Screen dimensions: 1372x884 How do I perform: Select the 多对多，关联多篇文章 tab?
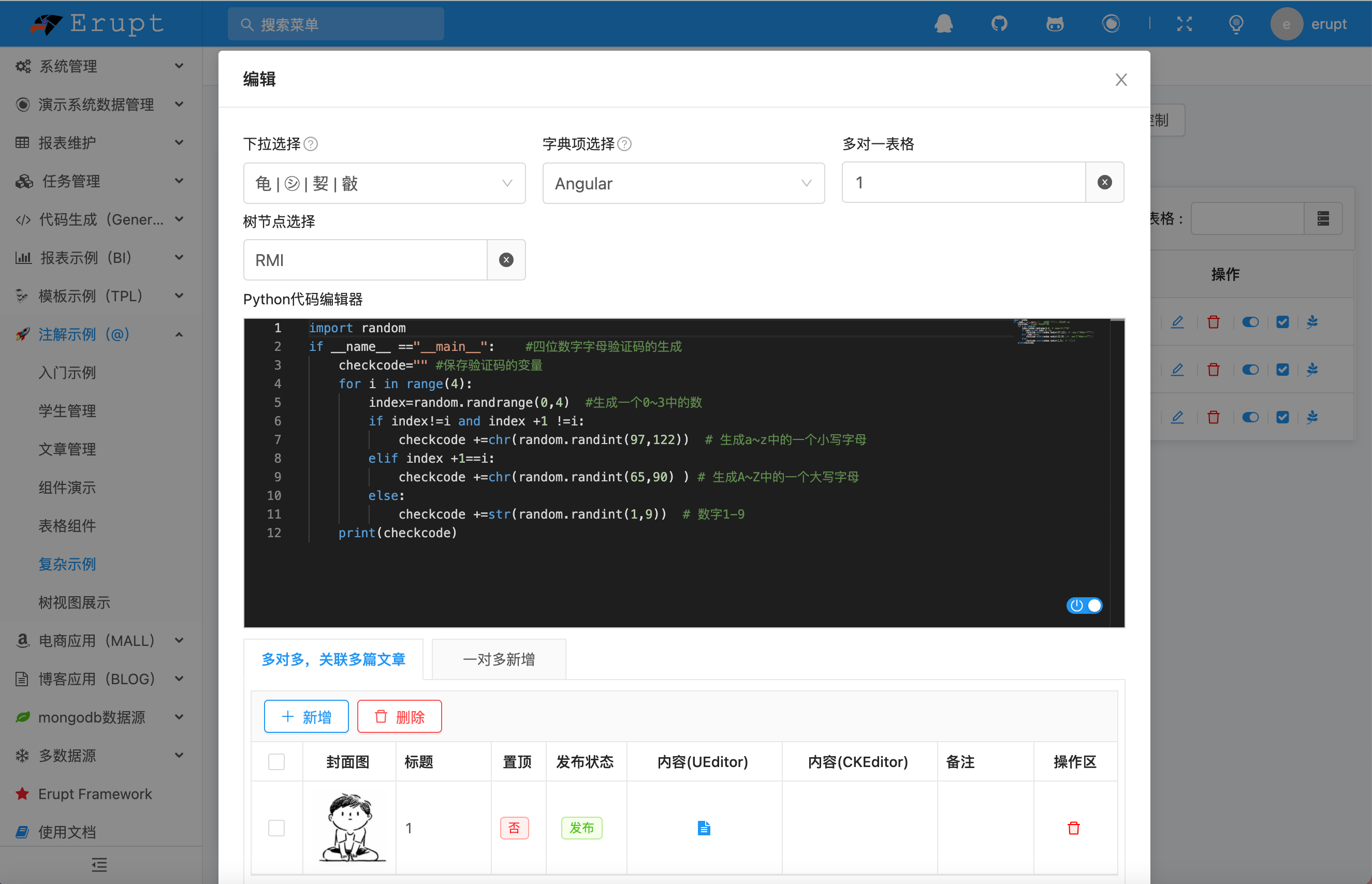click(x=333, y=659)
